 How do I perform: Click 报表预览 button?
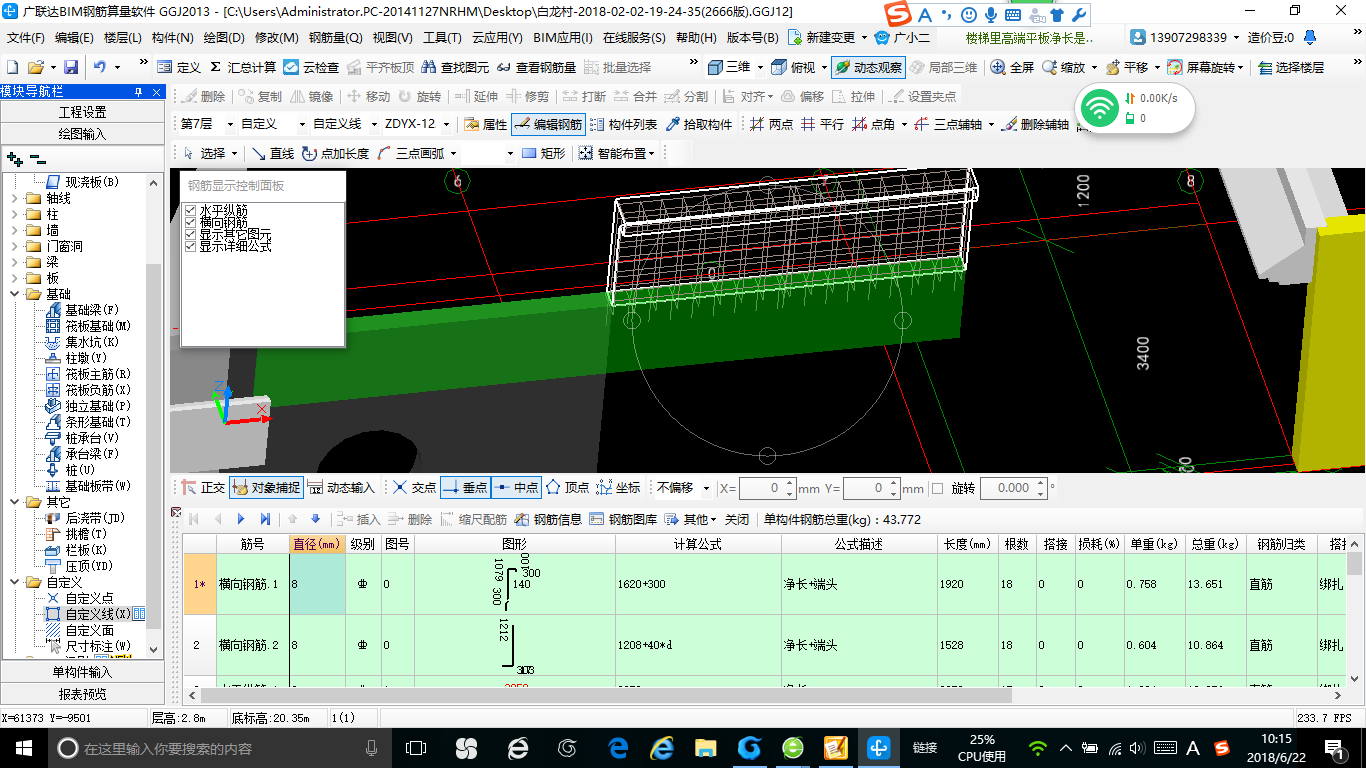[82, 694]
